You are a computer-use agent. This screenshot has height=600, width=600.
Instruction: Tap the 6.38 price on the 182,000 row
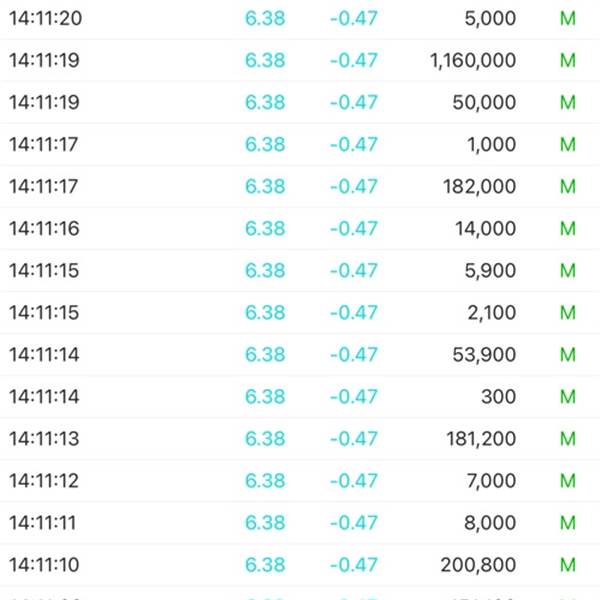point(265,186)
